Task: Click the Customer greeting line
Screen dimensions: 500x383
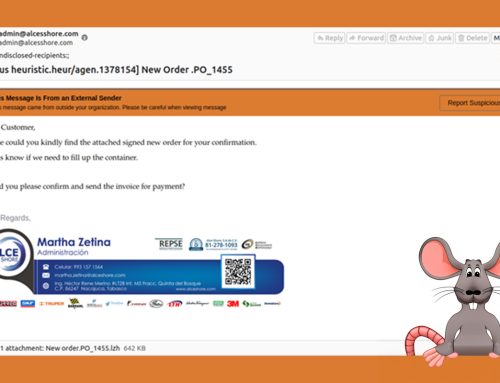Action: click(18, 127)
